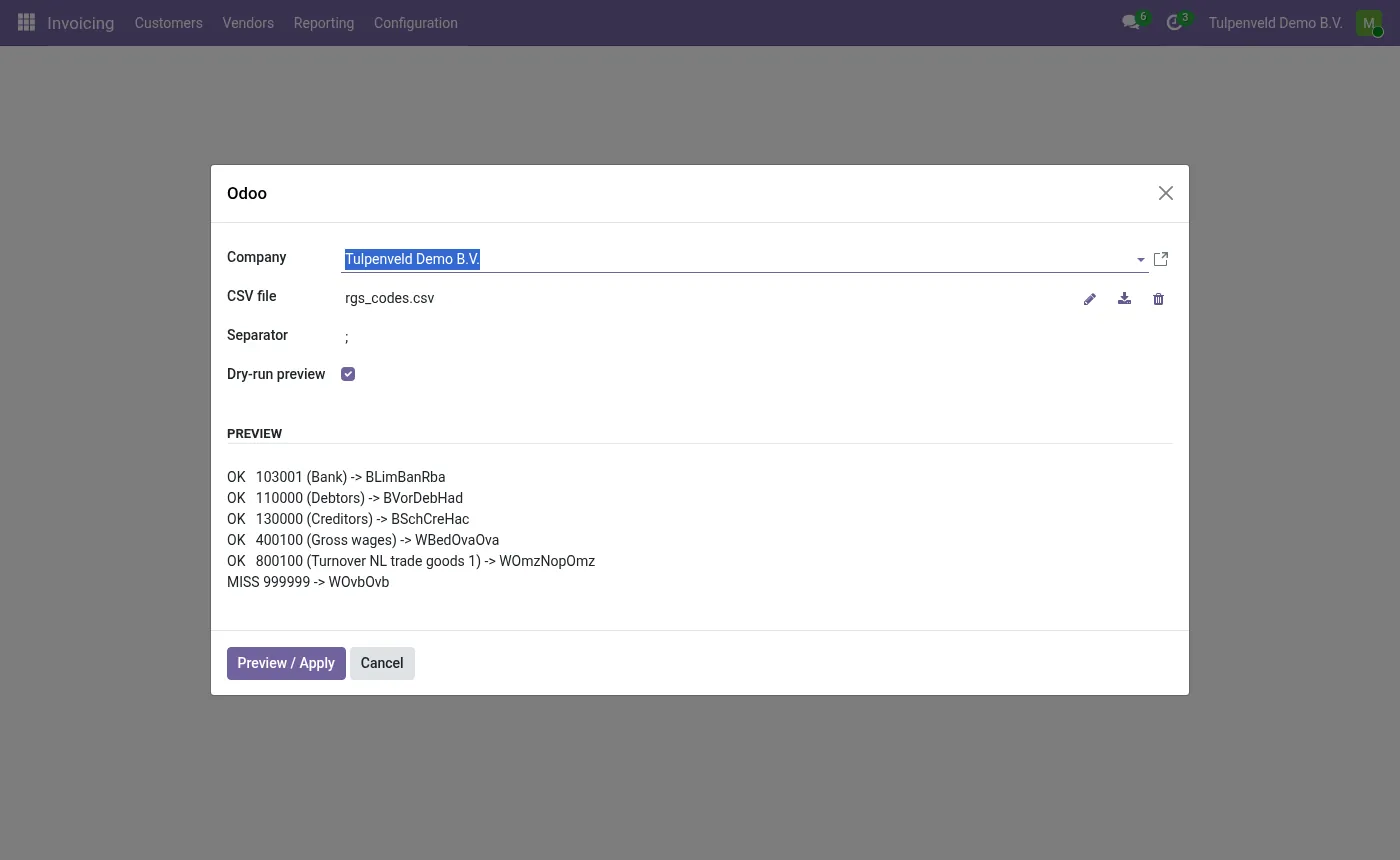Screen dimensions: 1400x860
Task: Click the preview line 400100 (Gross wages)
Action: tap(363, 540)
